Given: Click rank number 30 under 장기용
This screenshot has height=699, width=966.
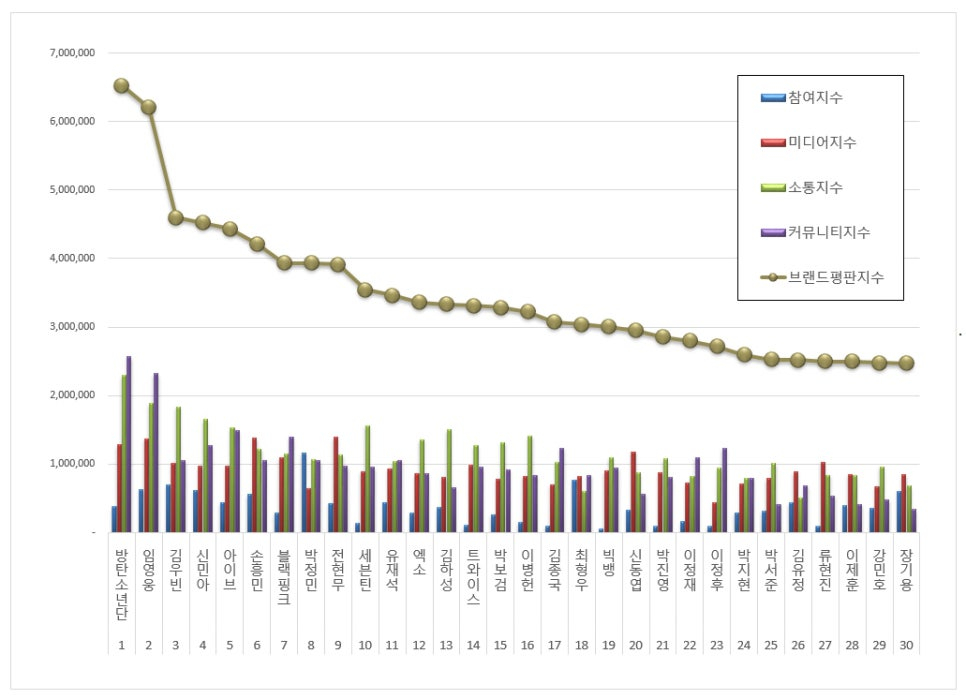Looking at the screenshot, I should coord(906,646).
